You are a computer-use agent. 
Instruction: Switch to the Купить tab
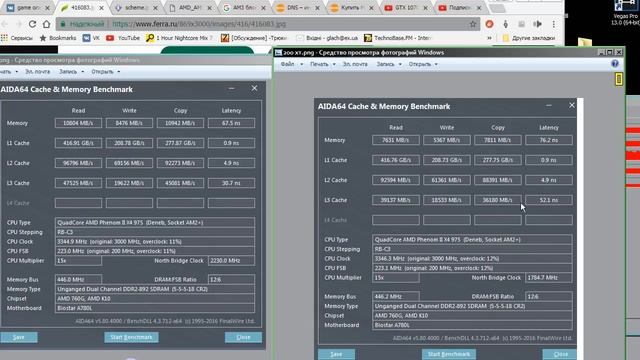[352, 7]
